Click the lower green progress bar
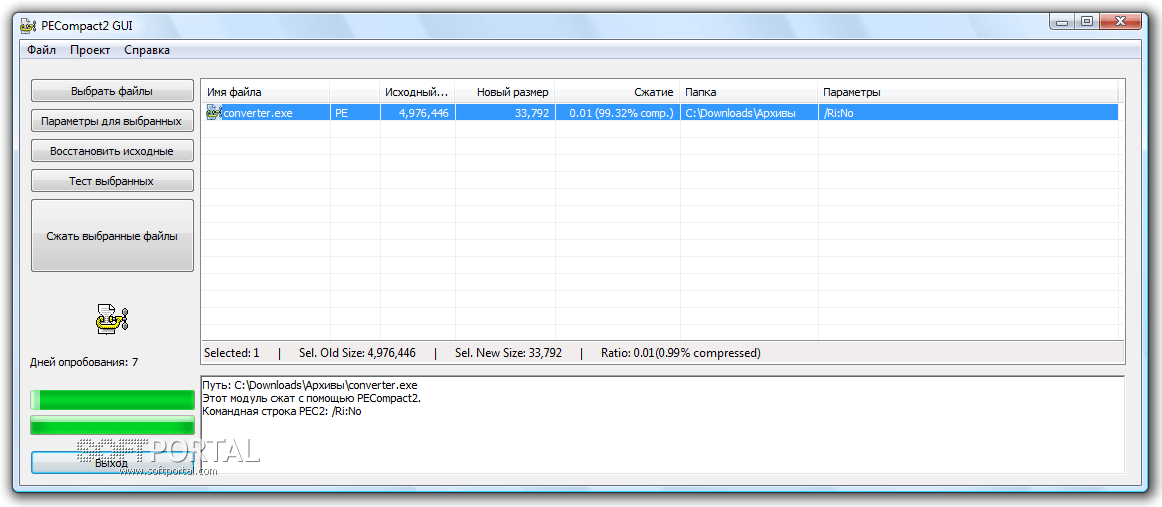1162x507 pixels. [x=112, y=425]
